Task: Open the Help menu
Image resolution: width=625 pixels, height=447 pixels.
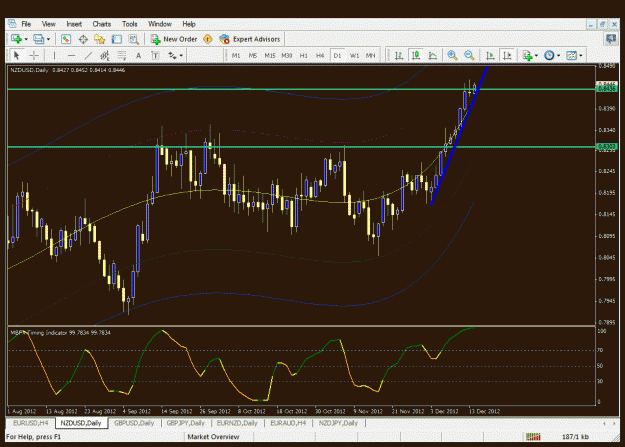Action: tap(189, 24)
